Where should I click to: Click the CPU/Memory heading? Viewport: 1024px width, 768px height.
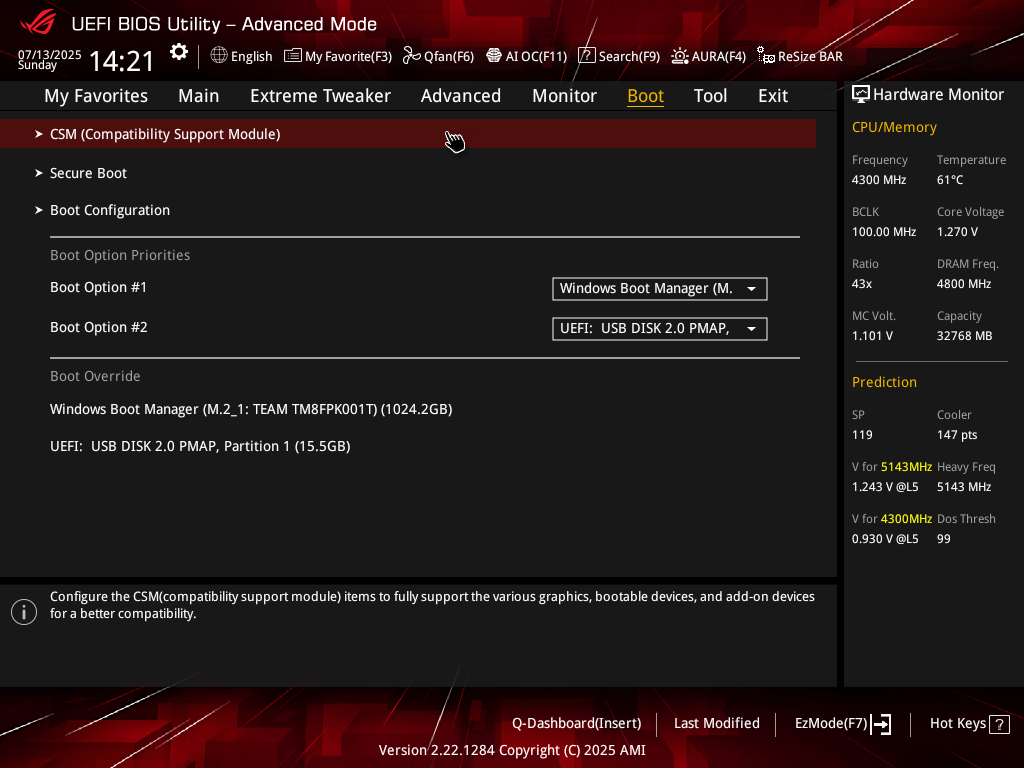(894, 127)
